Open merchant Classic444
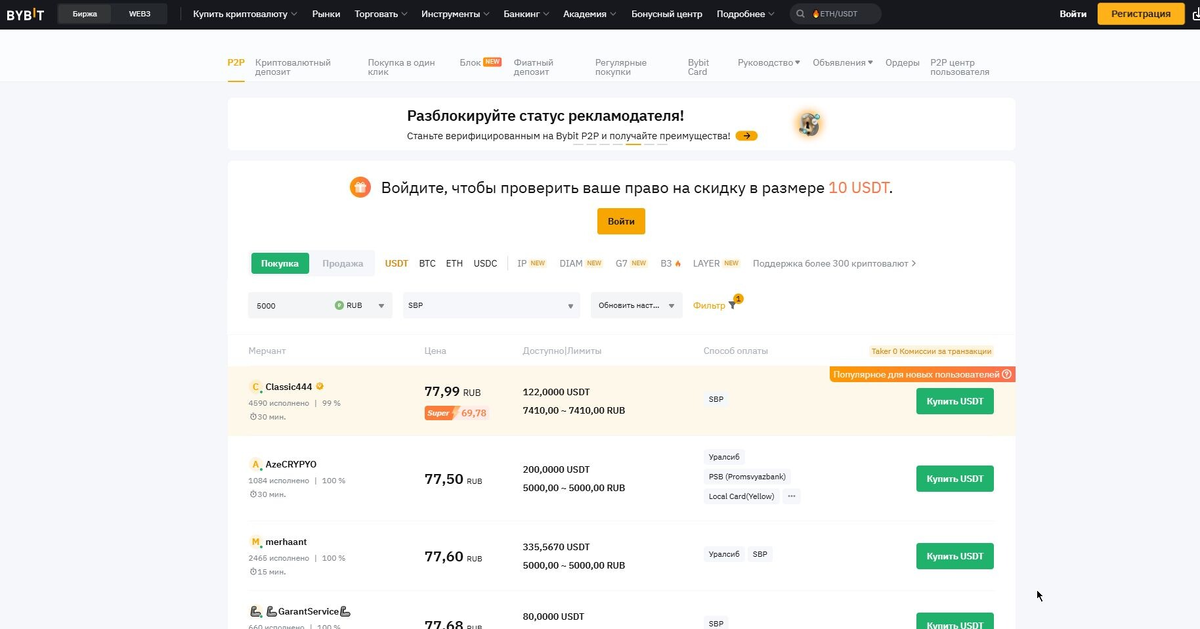The image size is (1200, 629). point(289,386)
